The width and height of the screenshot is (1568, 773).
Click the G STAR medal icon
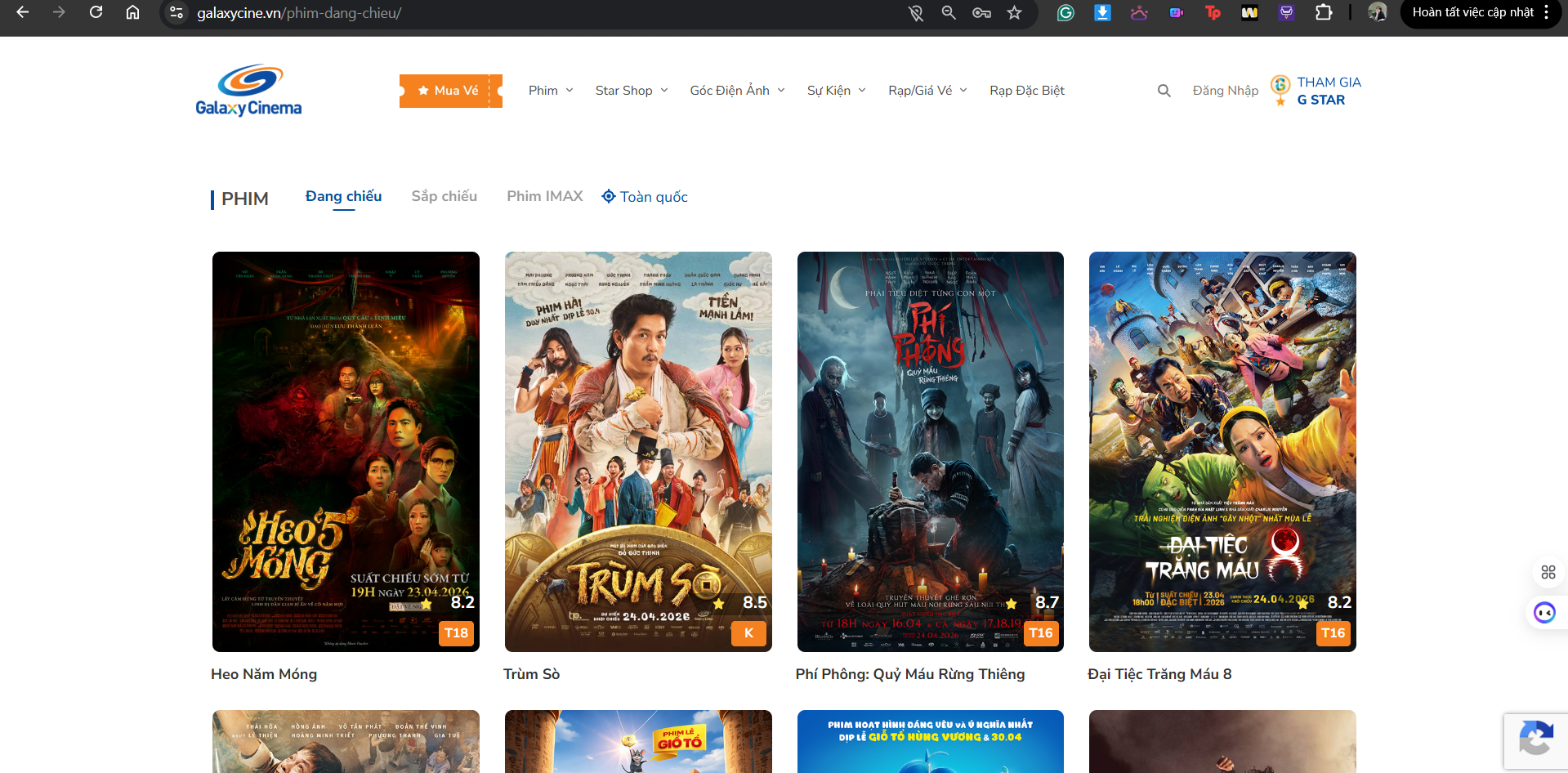(1280, 90)
